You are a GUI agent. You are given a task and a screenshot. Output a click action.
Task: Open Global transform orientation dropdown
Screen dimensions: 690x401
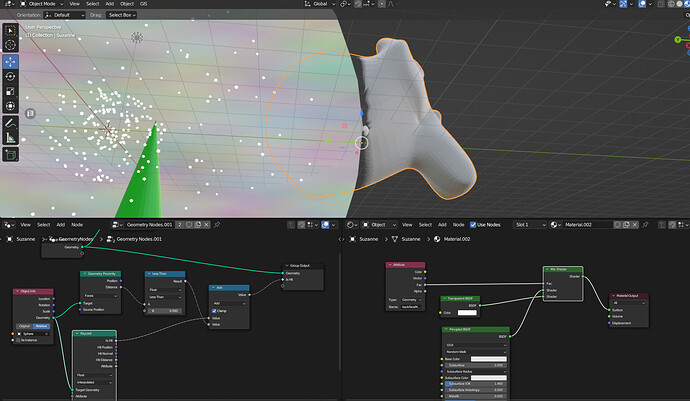[320, 4]
